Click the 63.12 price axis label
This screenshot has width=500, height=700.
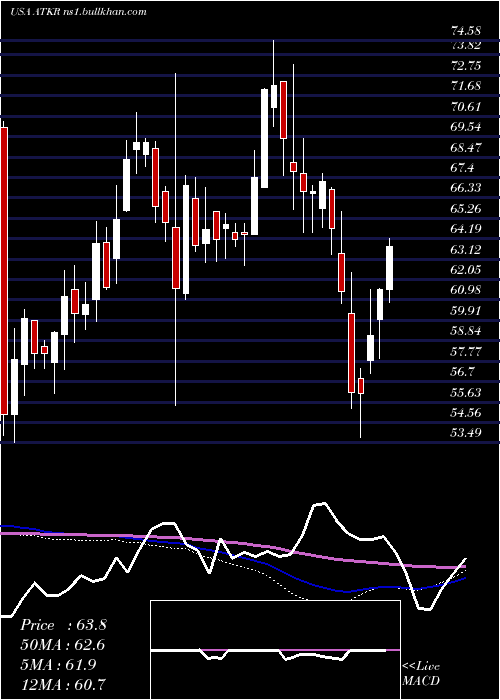click(466, 249)
